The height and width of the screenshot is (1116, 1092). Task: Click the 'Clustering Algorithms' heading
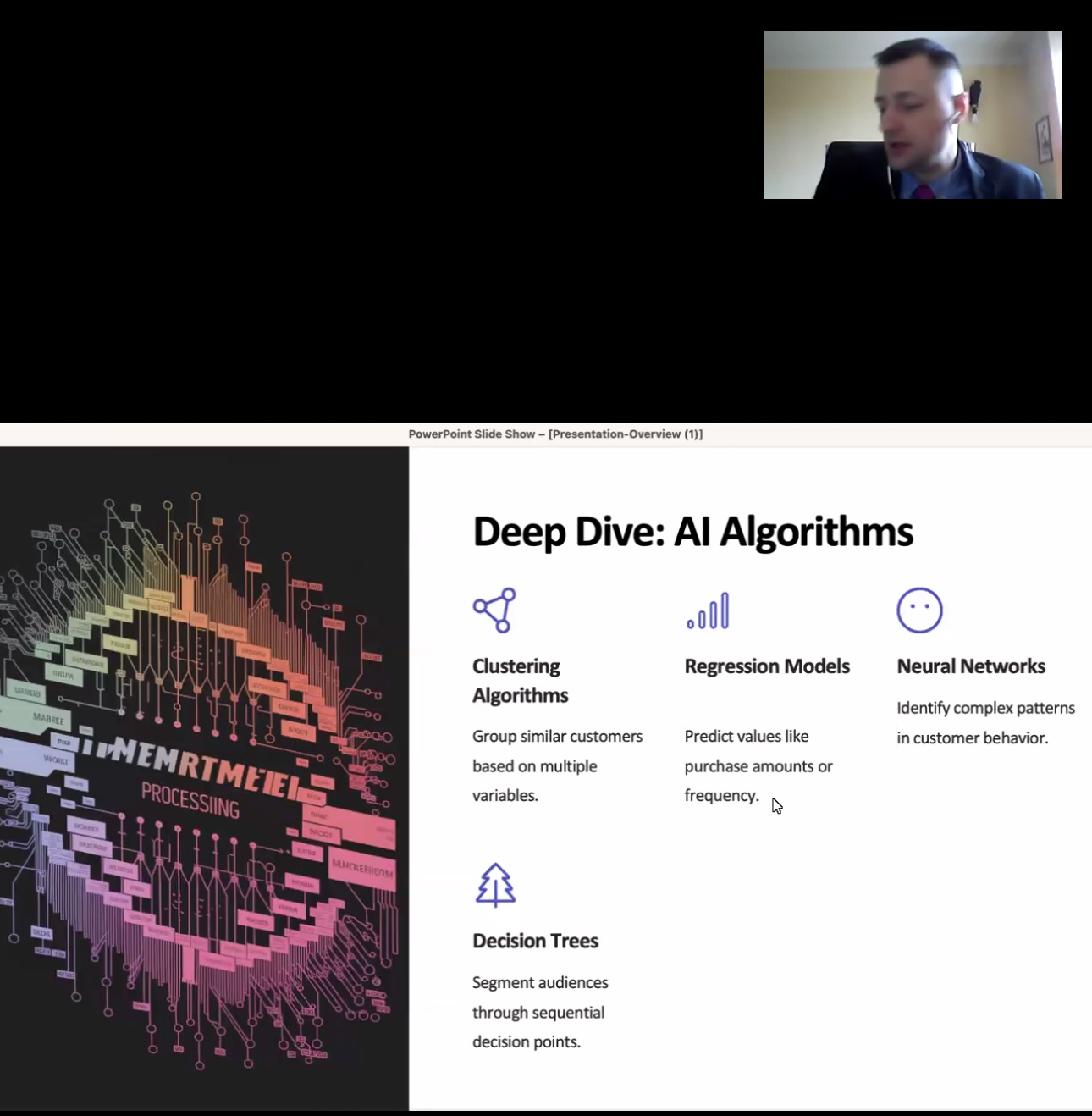click(x=520, y=681)
